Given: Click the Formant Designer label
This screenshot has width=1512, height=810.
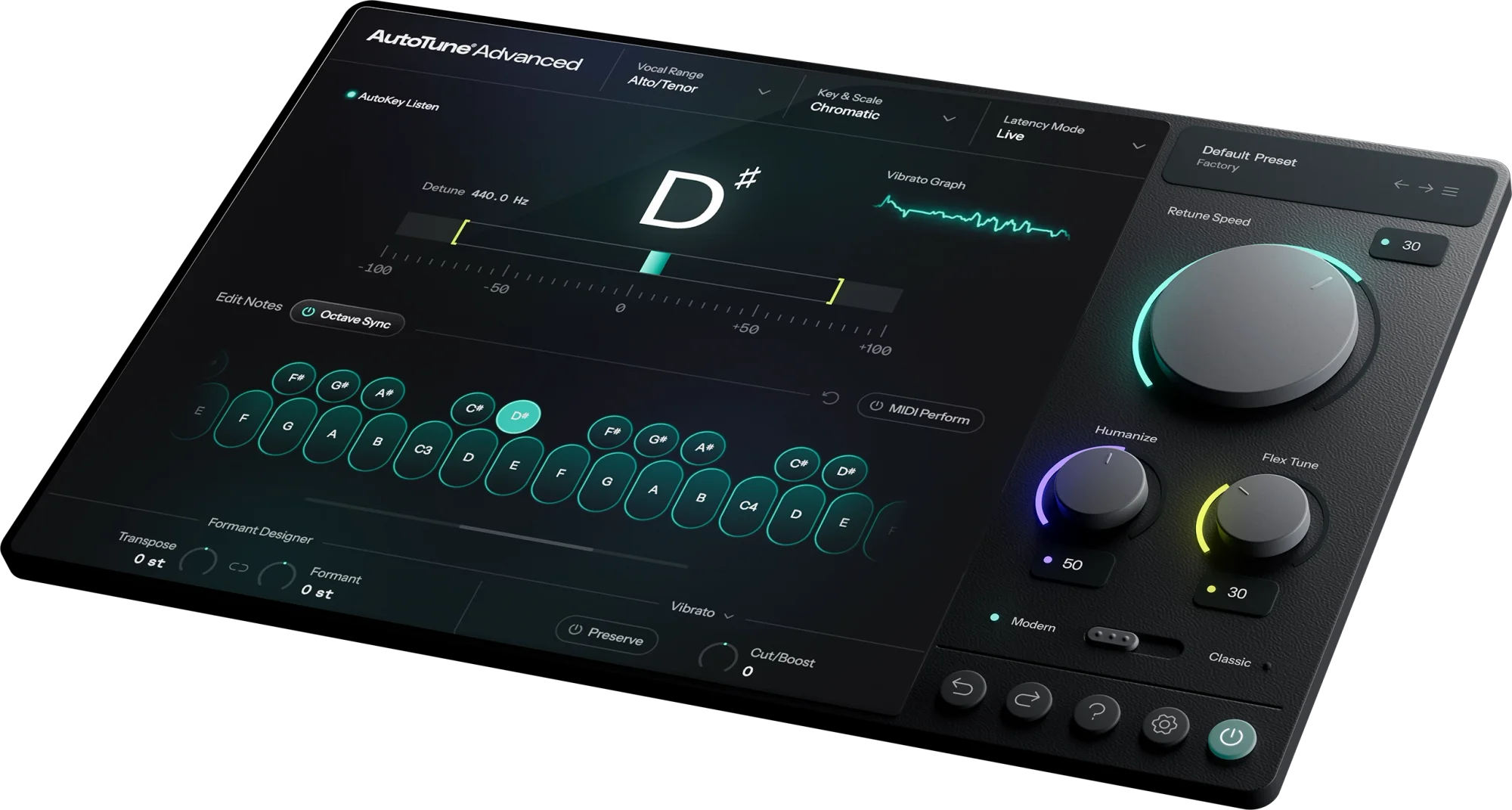Looking at the screenshot, I should coord(260,531).
